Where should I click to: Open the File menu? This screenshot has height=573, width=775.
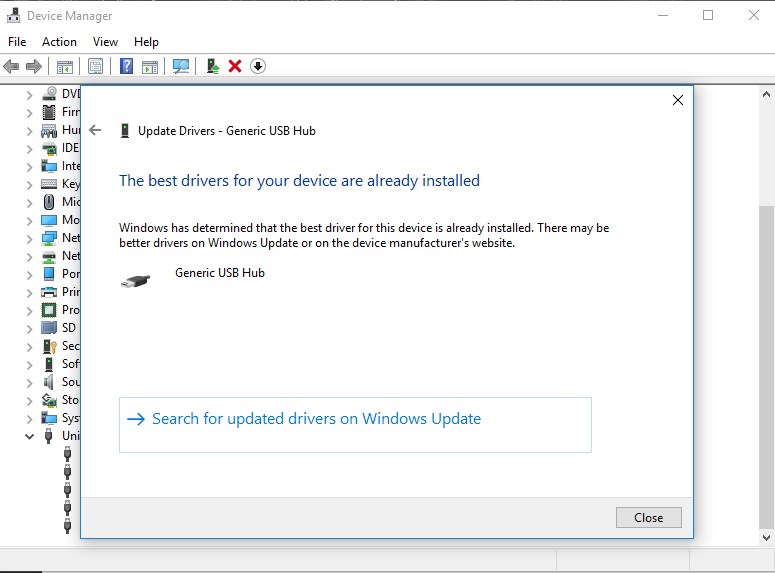point(17,42)
